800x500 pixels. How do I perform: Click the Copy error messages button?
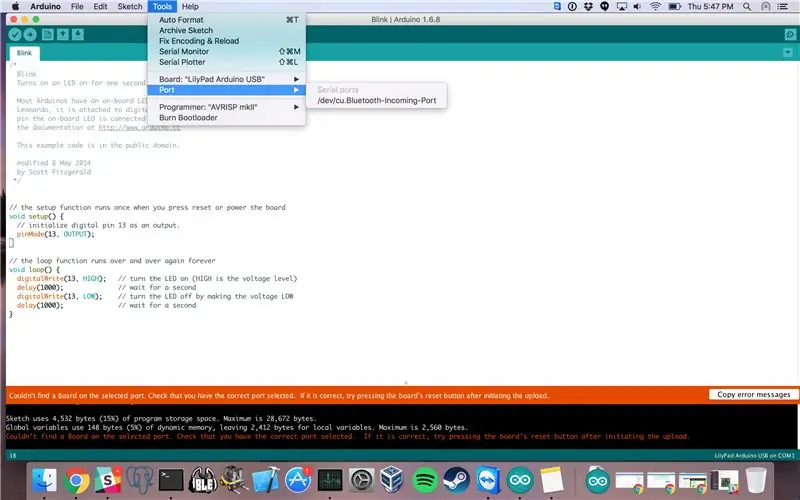tap(754, 394)
